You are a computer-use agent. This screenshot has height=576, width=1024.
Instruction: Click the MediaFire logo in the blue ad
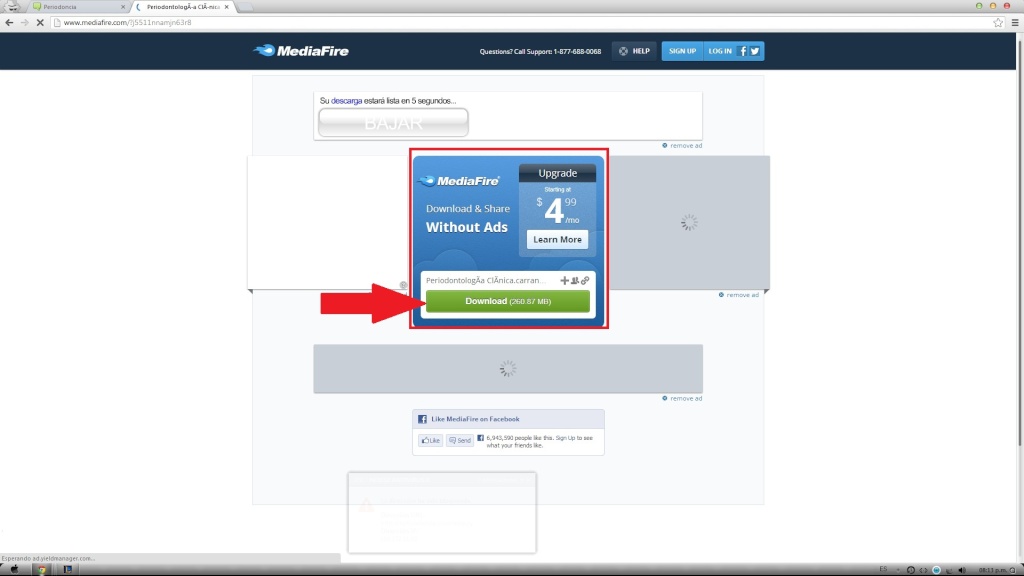coord(458,181)
